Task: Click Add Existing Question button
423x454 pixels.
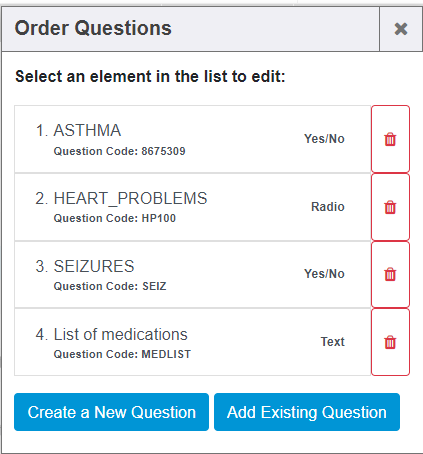Action: 307,412
